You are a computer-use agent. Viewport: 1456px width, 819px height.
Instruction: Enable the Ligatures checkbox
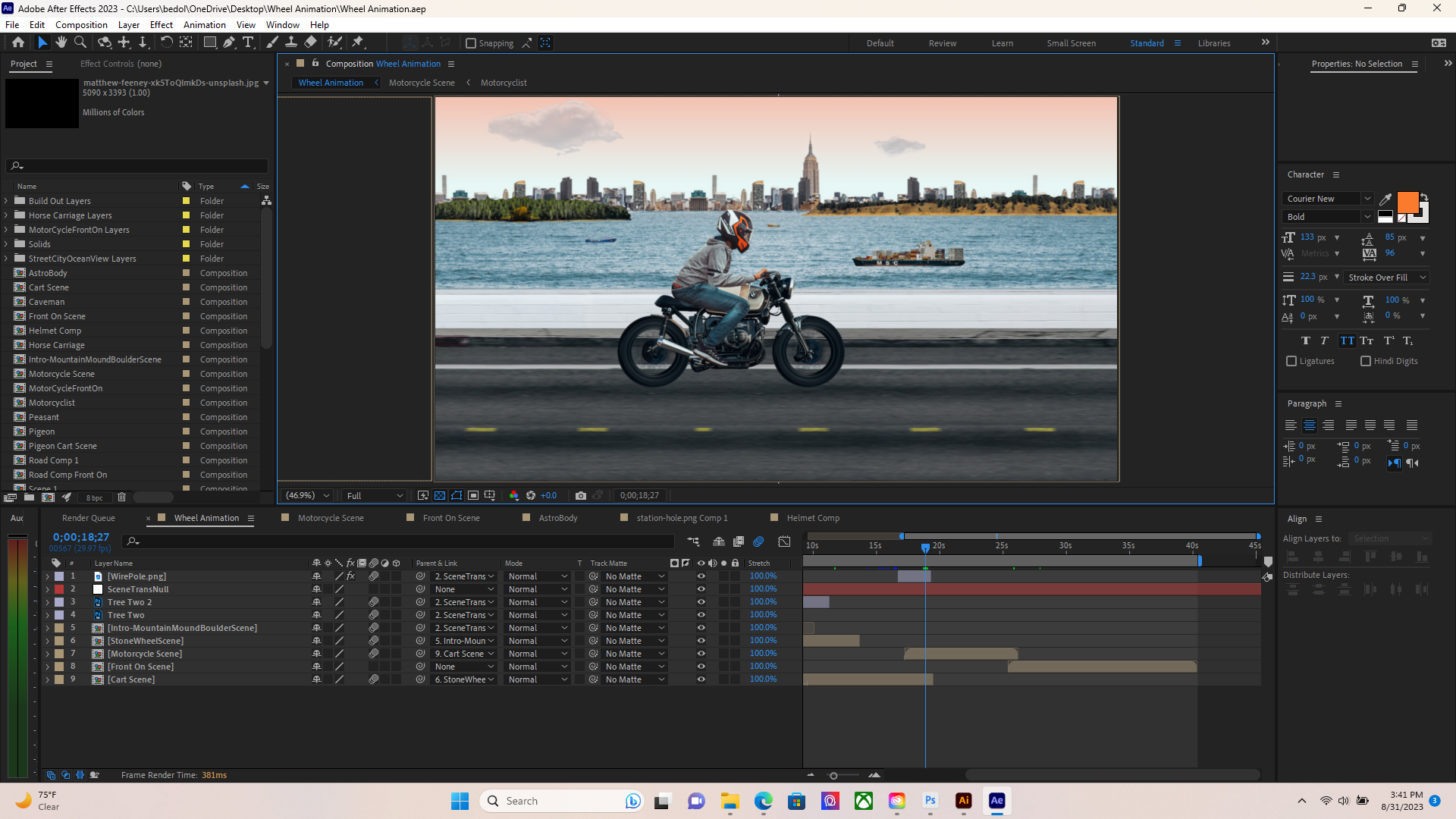(x=1291, y=361)
